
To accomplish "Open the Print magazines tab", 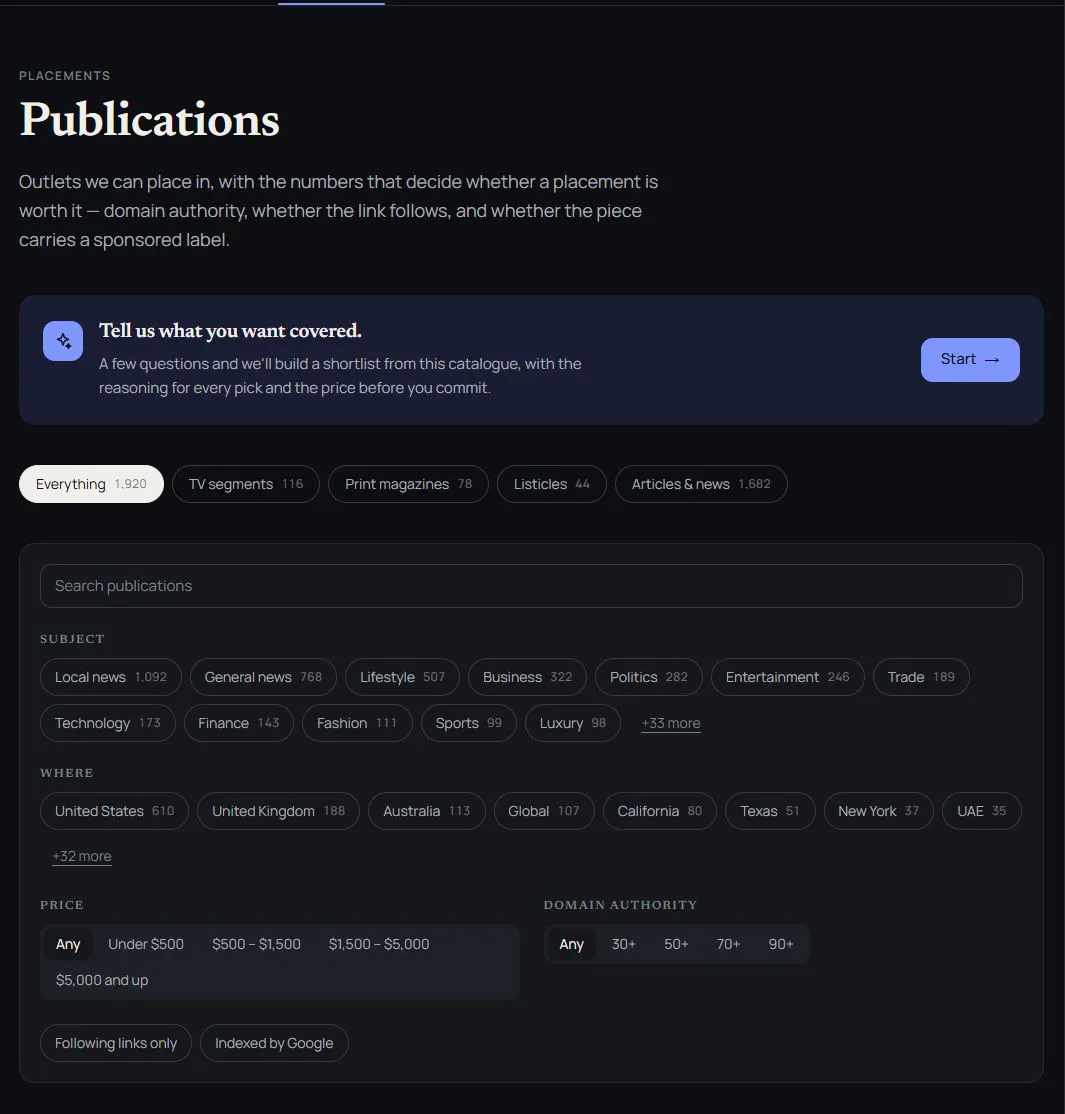I will pos(409,484).
